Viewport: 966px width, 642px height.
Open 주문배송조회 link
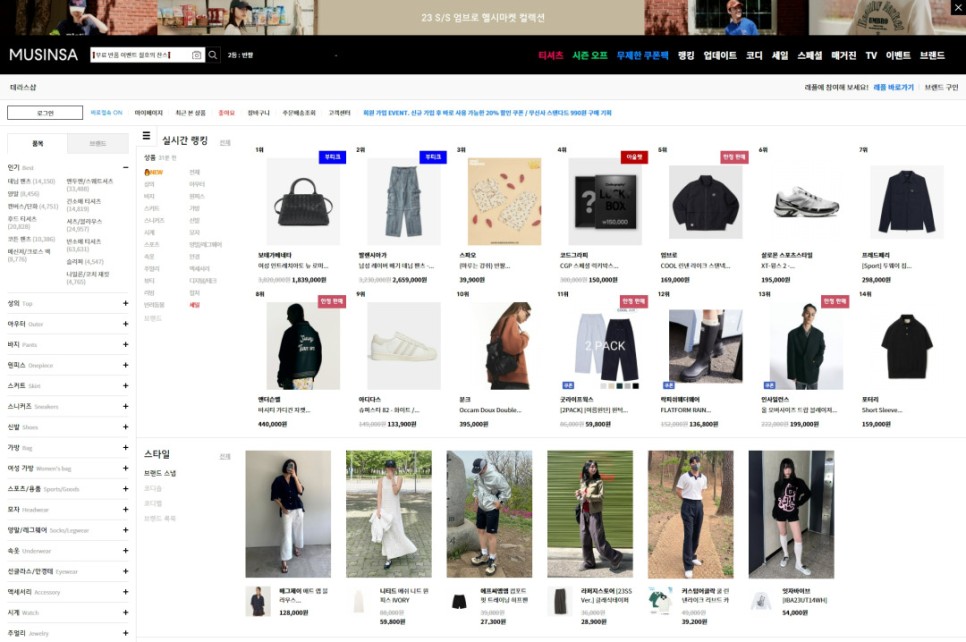(299, 113)
